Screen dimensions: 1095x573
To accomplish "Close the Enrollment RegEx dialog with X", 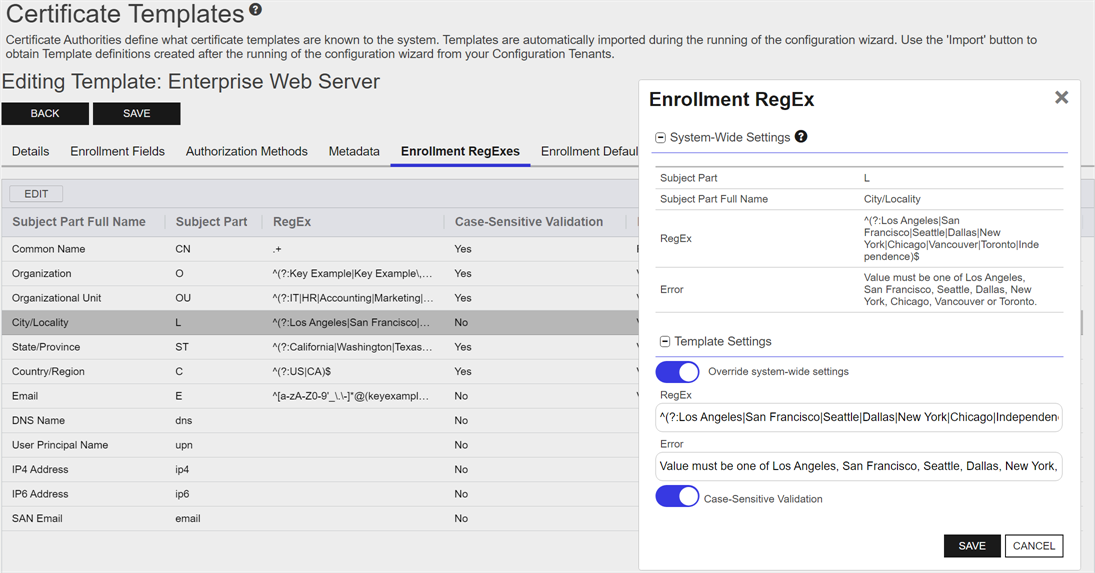I will click(x=1061, y=97).
